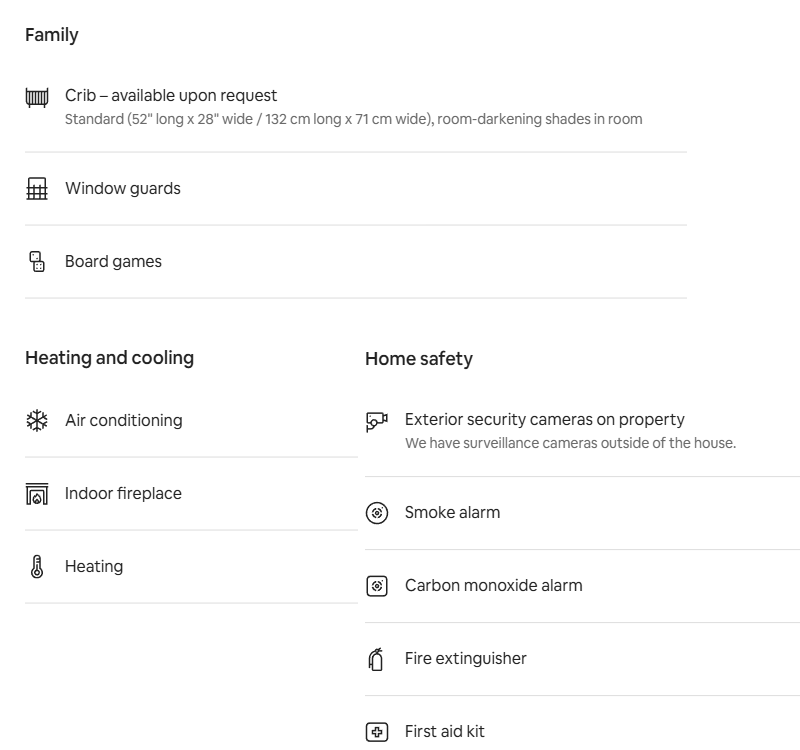Image resolution: width=800 pixels, height=750 pixels.
Task: Click the window guards grid icon
Action: pos(37,188)
